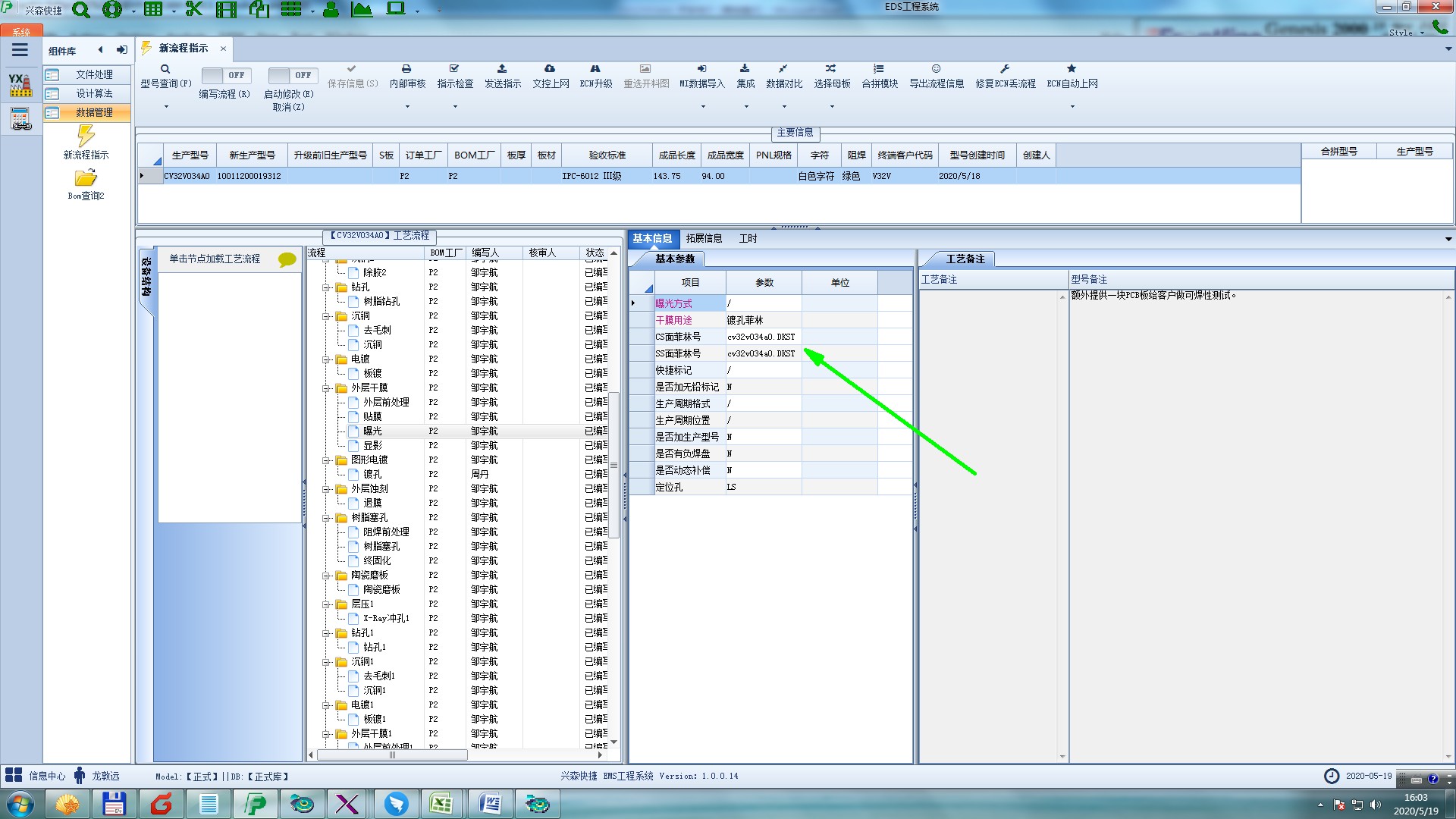Click the green phone icon at top right
This screenshot has width=1456, height=819.
tap(1439, 27)
